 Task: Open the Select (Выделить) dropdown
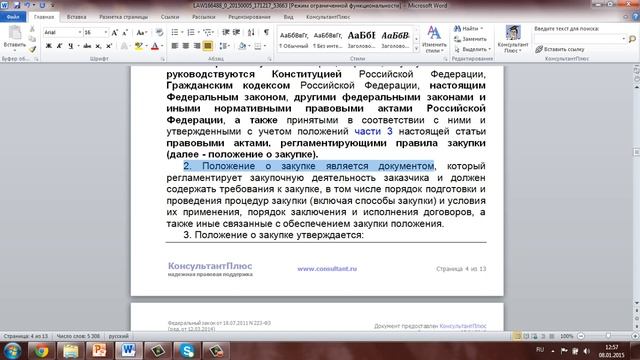pyautogui.click(x=472, y=49)
